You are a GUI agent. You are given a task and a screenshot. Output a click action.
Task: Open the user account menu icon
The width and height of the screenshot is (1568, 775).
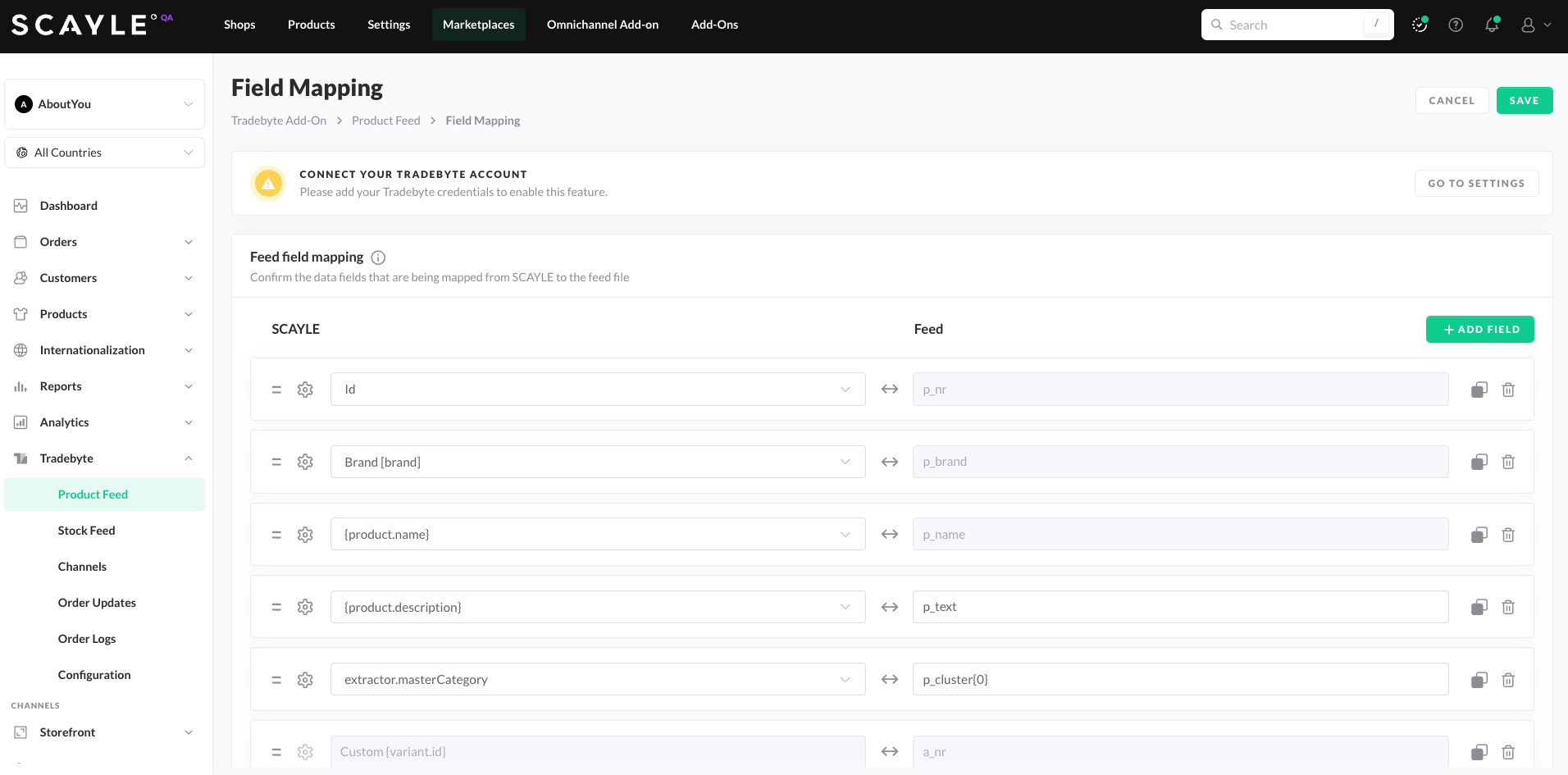[x=1535, y=25]
